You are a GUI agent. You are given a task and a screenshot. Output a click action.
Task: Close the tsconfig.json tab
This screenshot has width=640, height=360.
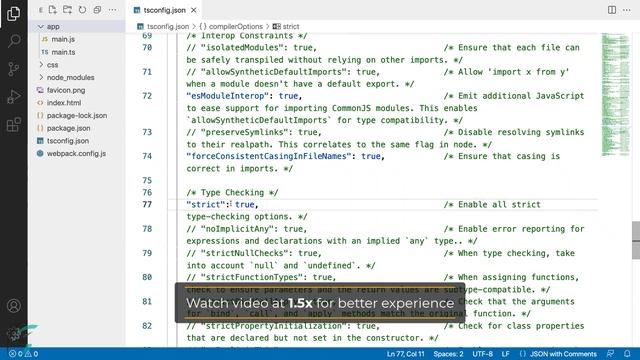point(194,10)
